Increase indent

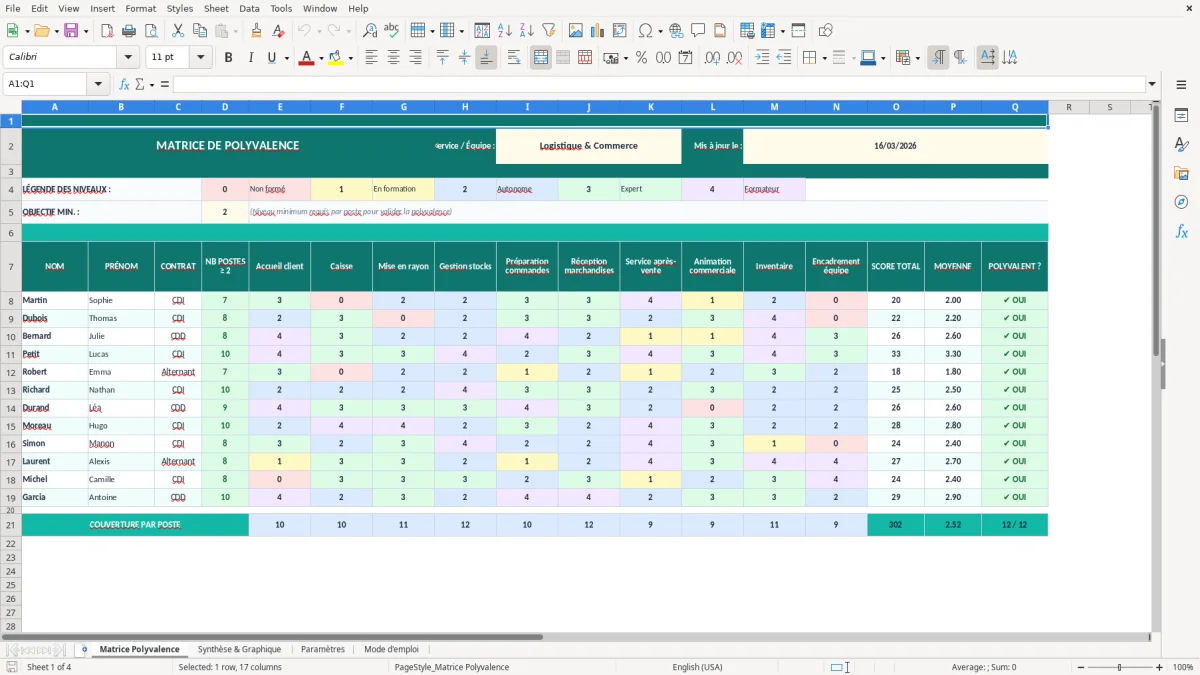tap(762, 58)
